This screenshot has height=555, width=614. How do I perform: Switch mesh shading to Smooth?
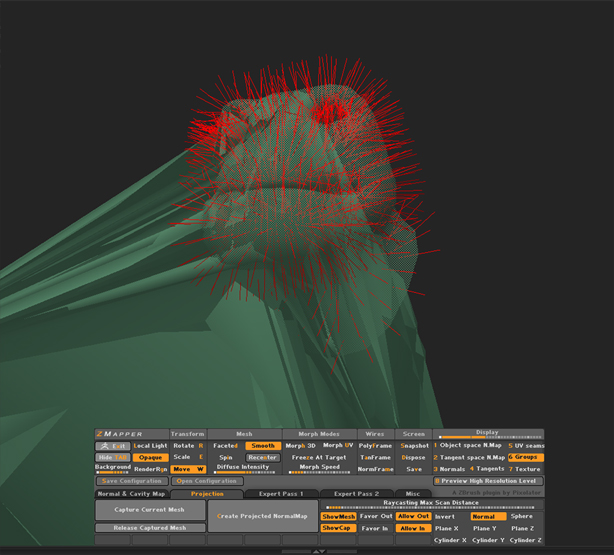[263, 446]
